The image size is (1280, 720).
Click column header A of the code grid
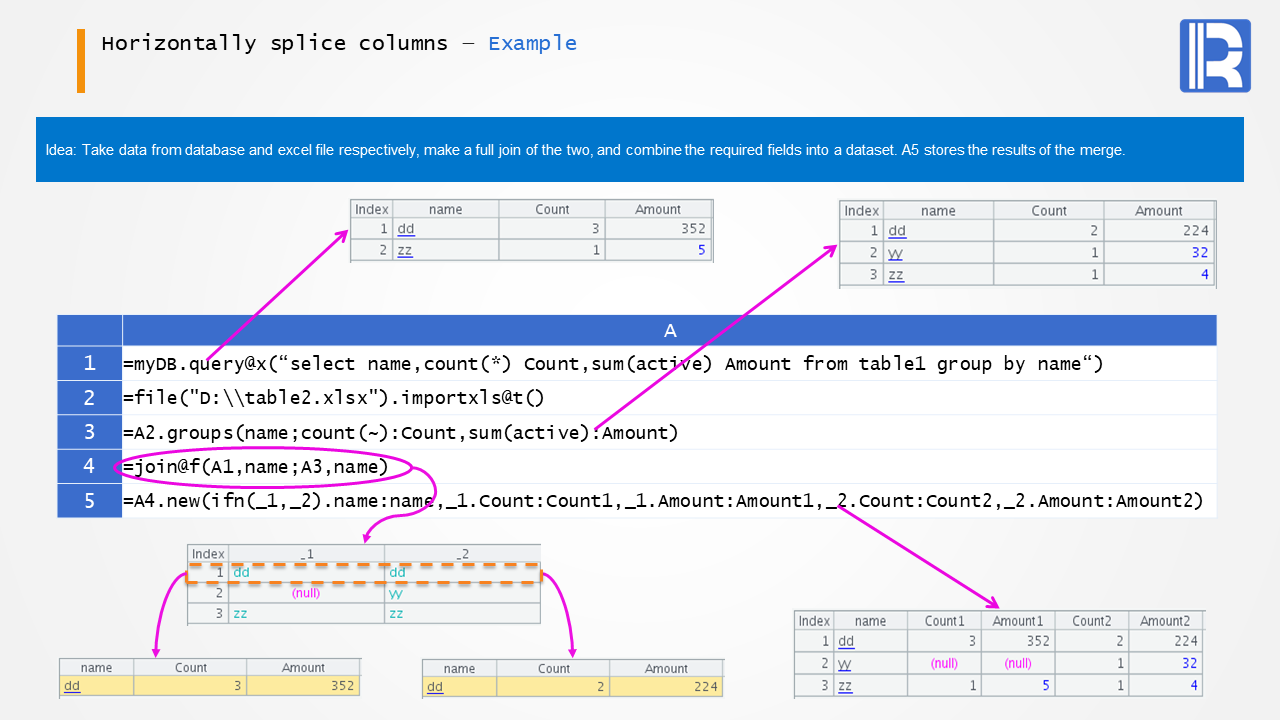(x=669, y=330)
